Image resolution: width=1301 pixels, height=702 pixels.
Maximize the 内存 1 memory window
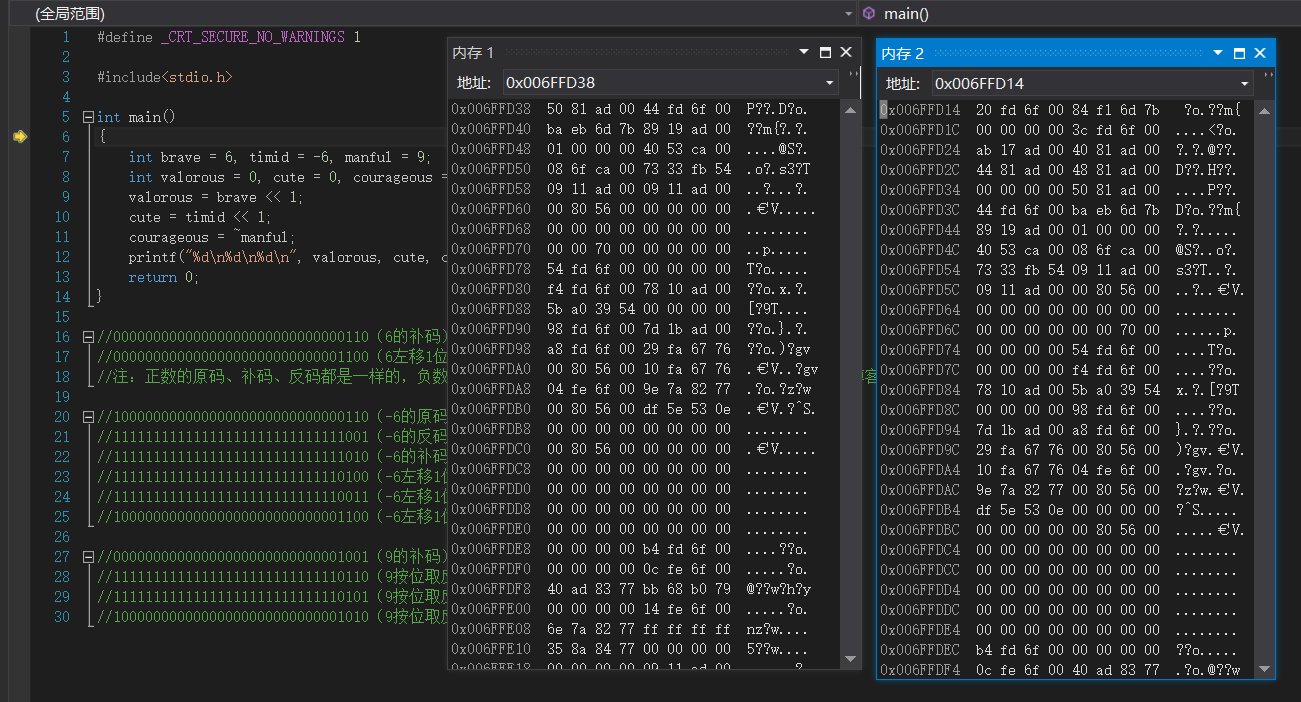[825, 52]
